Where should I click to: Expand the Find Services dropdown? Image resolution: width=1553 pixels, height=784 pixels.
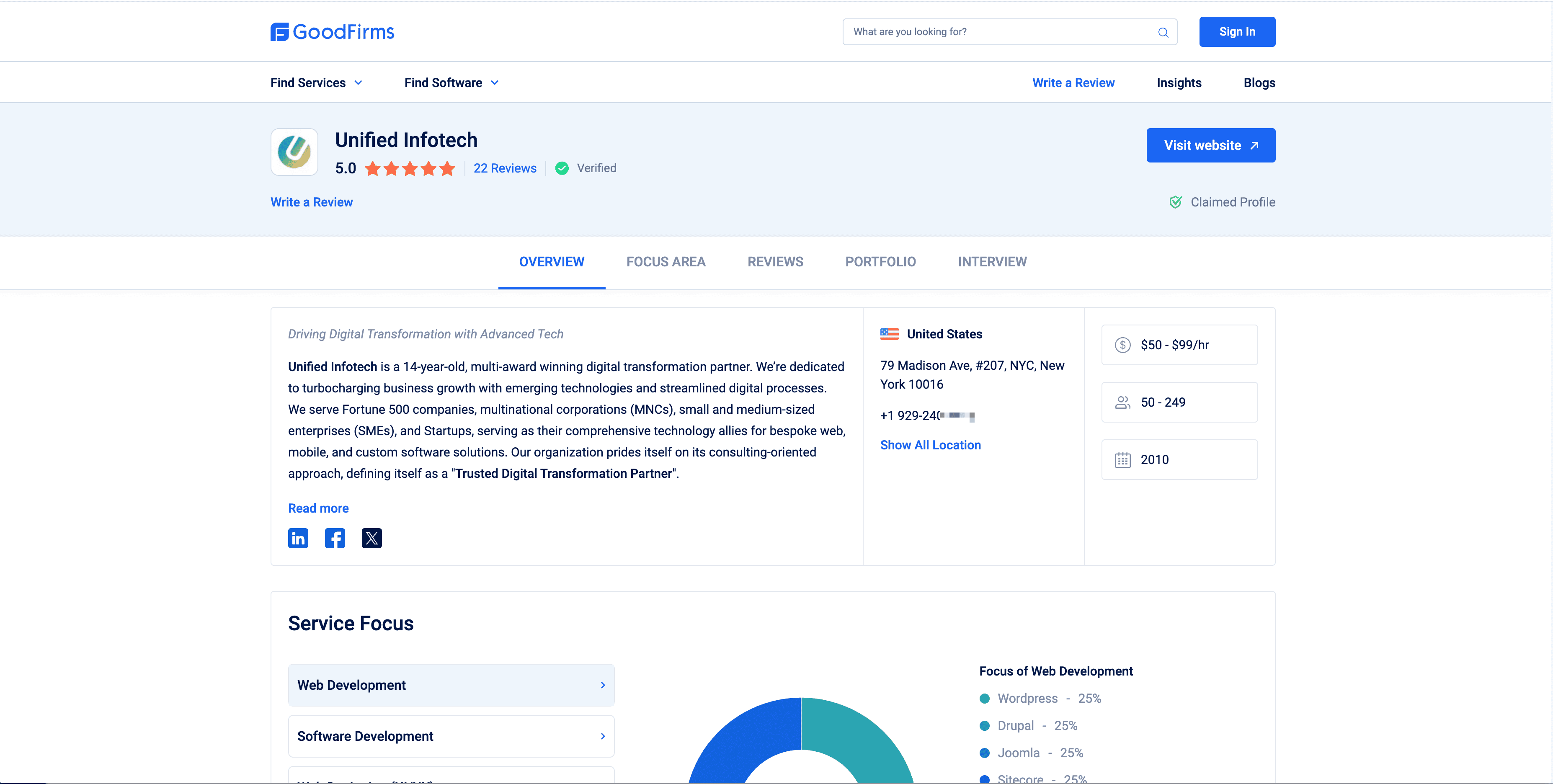point(316,83)
